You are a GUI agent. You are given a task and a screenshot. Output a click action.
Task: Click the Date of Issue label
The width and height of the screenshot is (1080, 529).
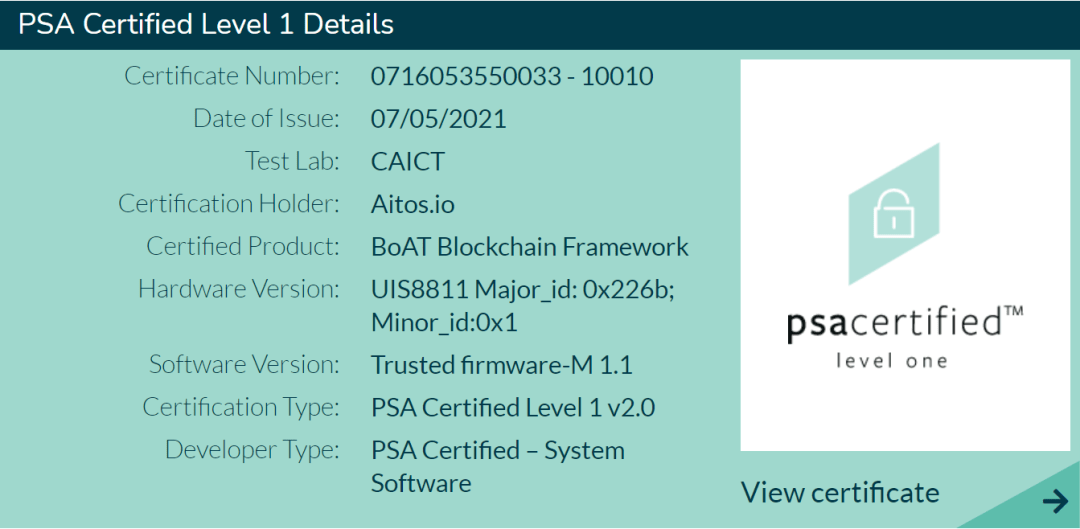[266, 119]
